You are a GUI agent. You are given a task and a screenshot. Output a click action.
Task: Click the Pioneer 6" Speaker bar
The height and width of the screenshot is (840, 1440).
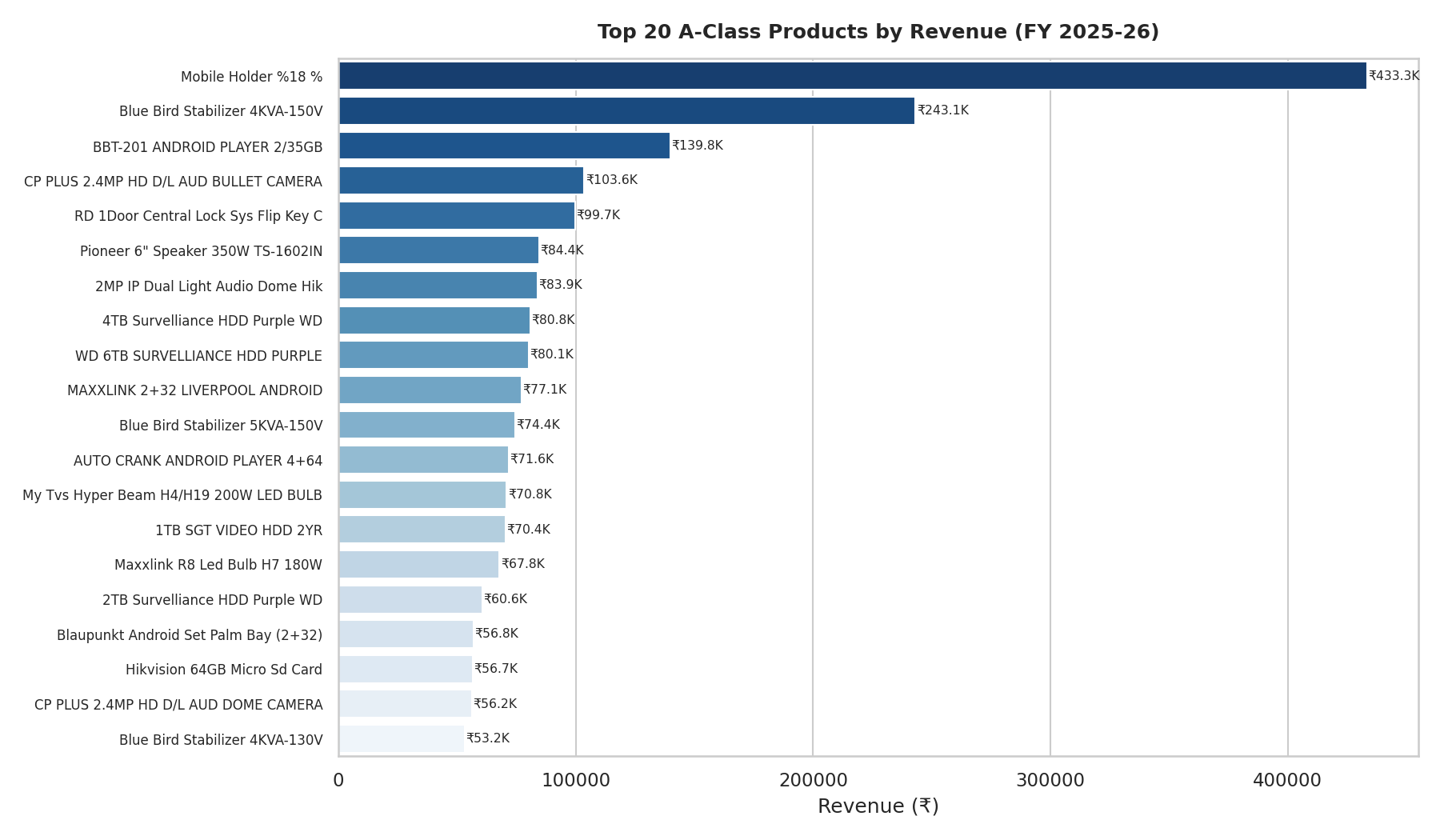[438, 250]
